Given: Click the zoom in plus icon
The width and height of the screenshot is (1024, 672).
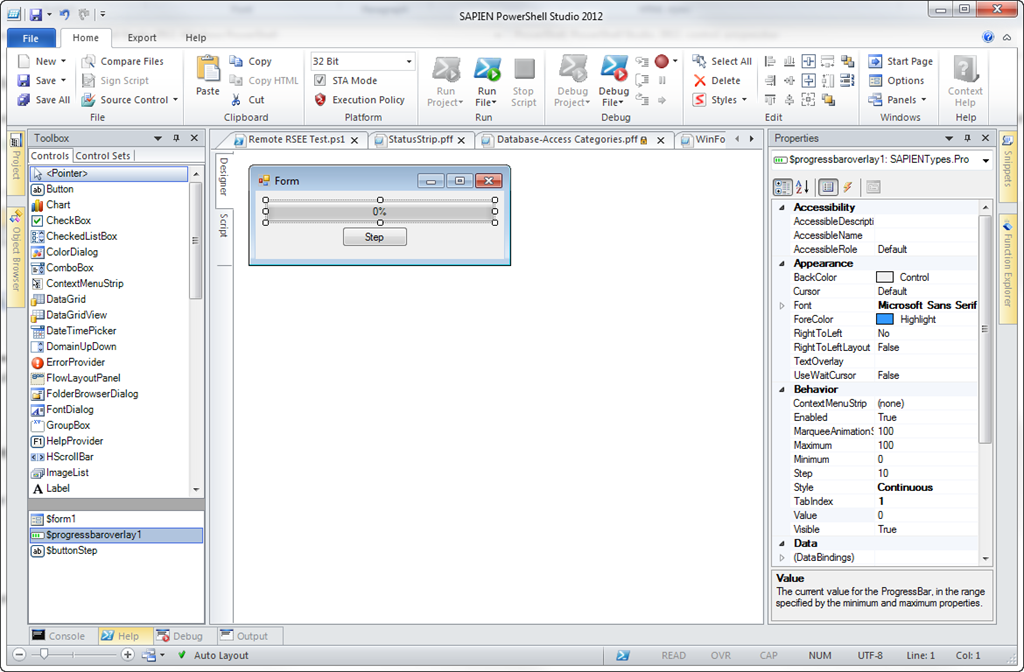Looking at the screenshot, I should [x=128, y=655].
